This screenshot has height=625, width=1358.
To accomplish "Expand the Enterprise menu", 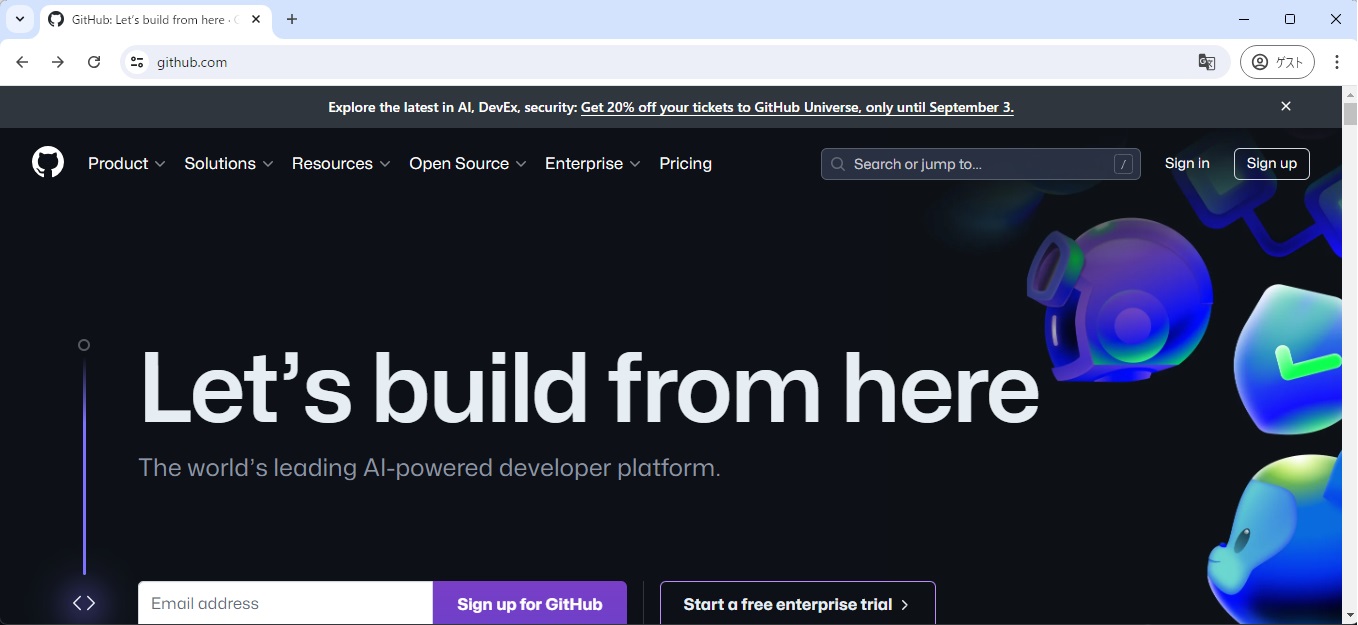I will (593, 163).
